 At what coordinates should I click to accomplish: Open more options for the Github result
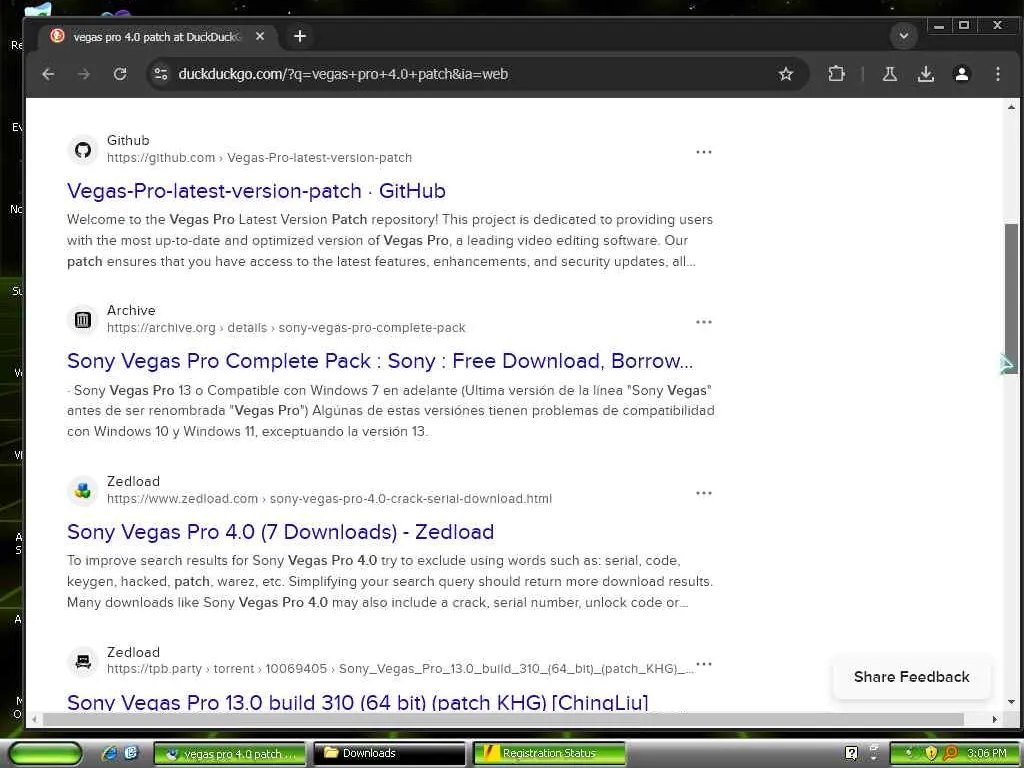703,152
